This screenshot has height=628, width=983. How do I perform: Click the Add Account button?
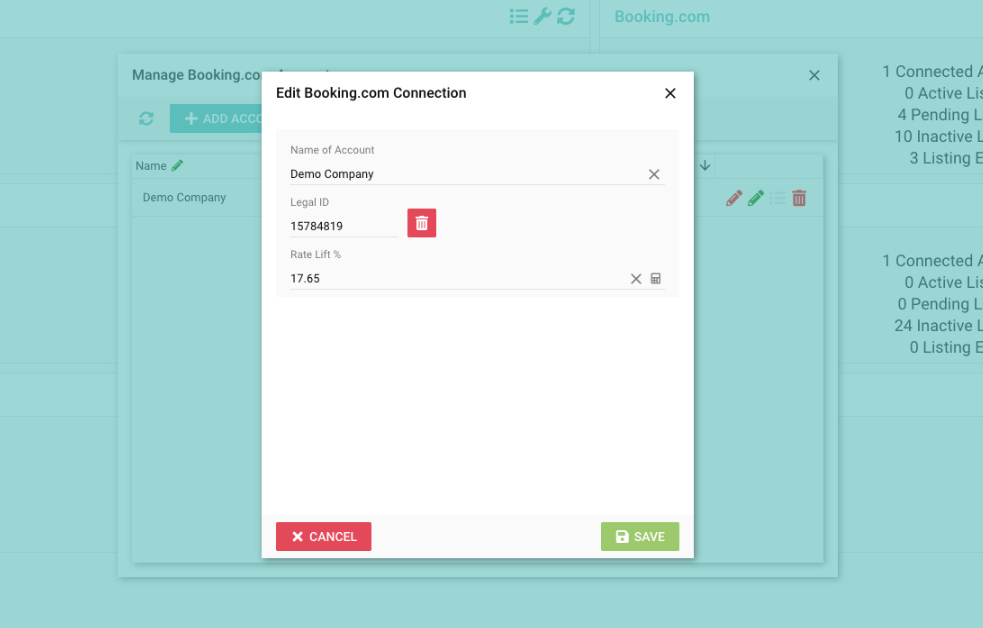tap(218, 119)
